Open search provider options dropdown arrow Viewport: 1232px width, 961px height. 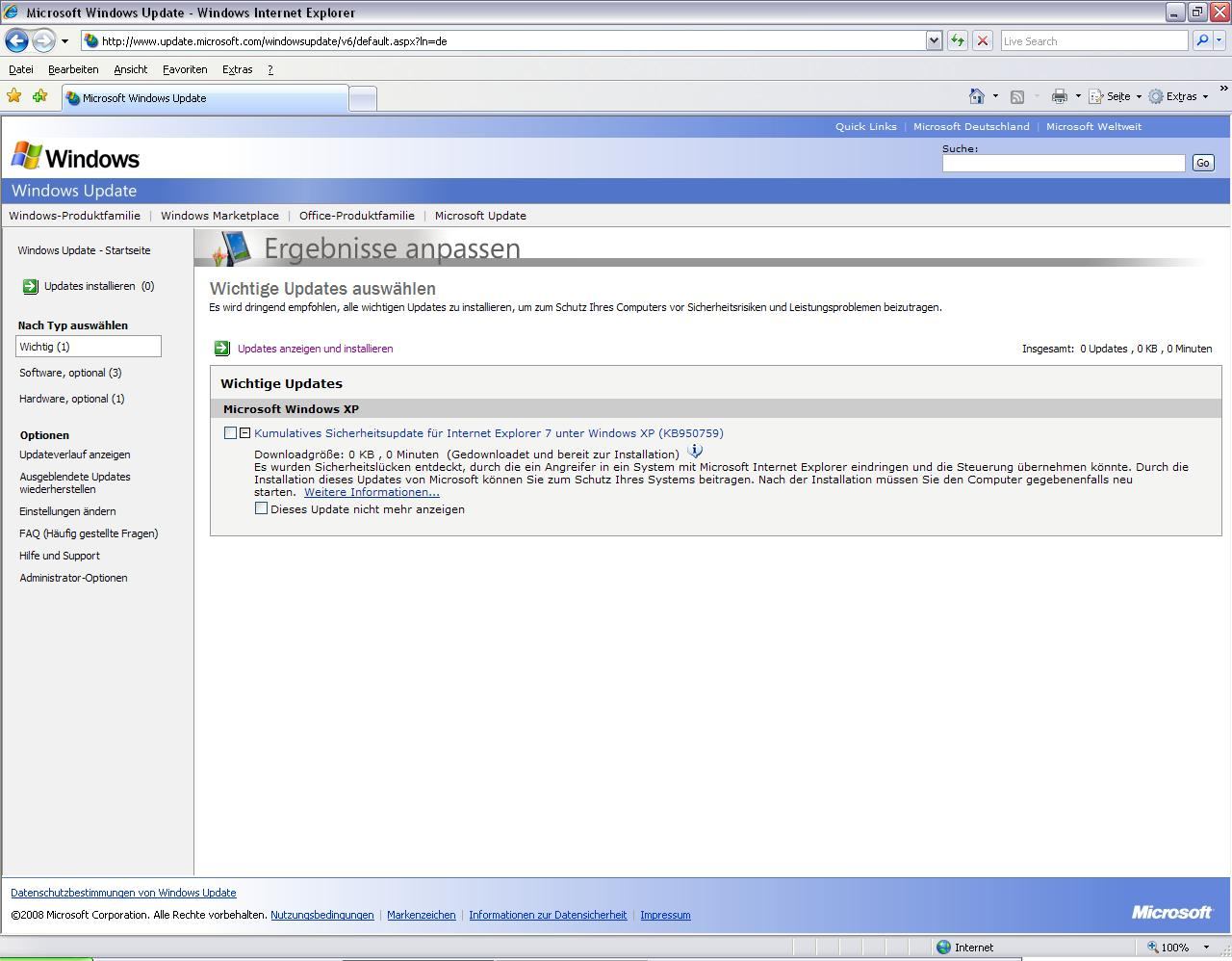pos(1219,40)
